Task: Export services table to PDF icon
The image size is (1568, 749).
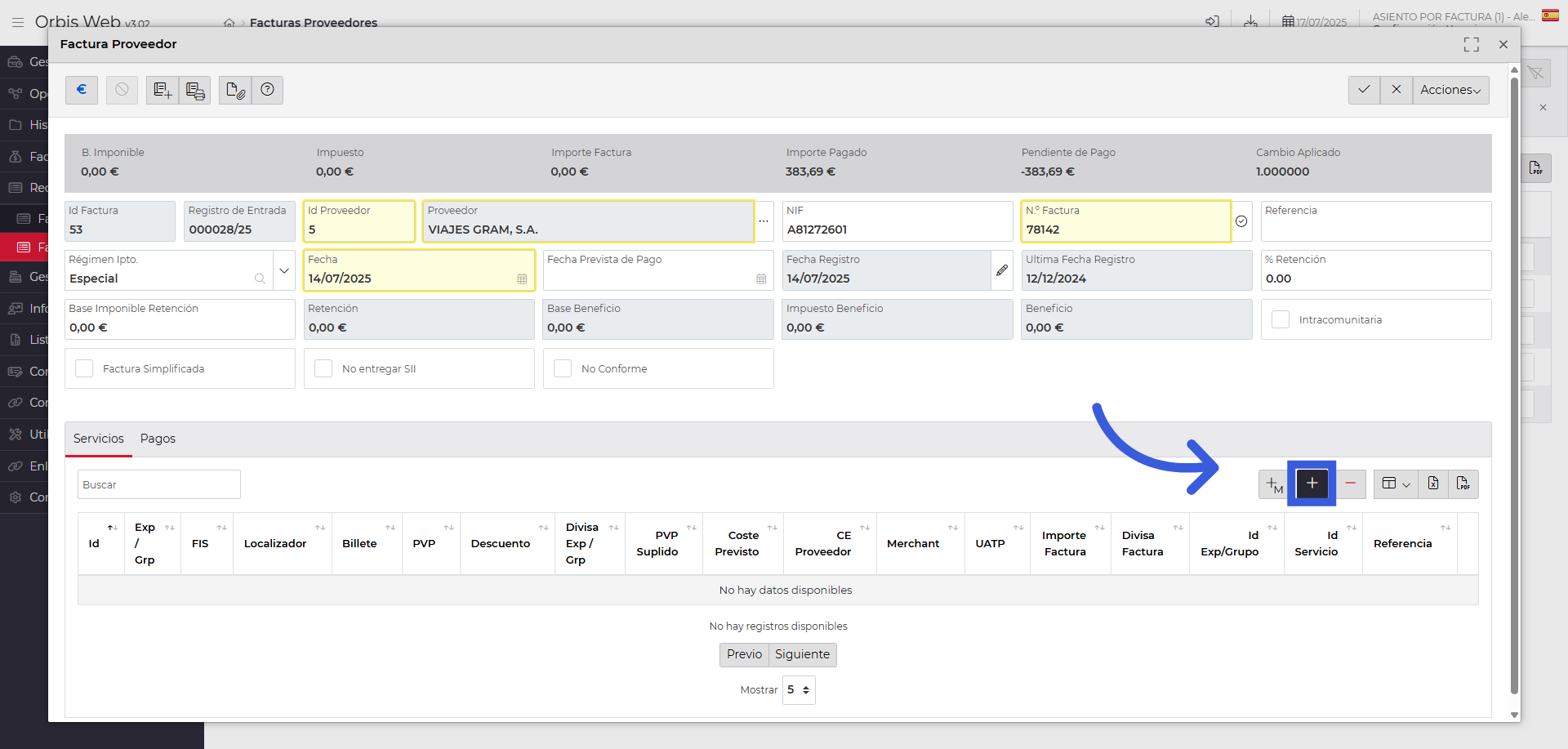Action: coord(1463,484)
